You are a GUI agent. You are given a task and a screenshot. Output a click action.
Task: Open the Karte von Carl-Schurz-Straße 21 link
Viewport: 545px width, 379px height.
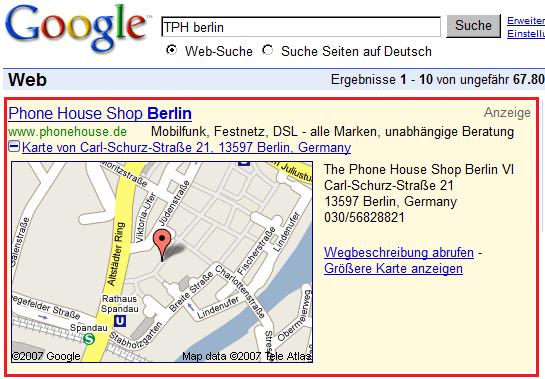(x=186, y=147)
